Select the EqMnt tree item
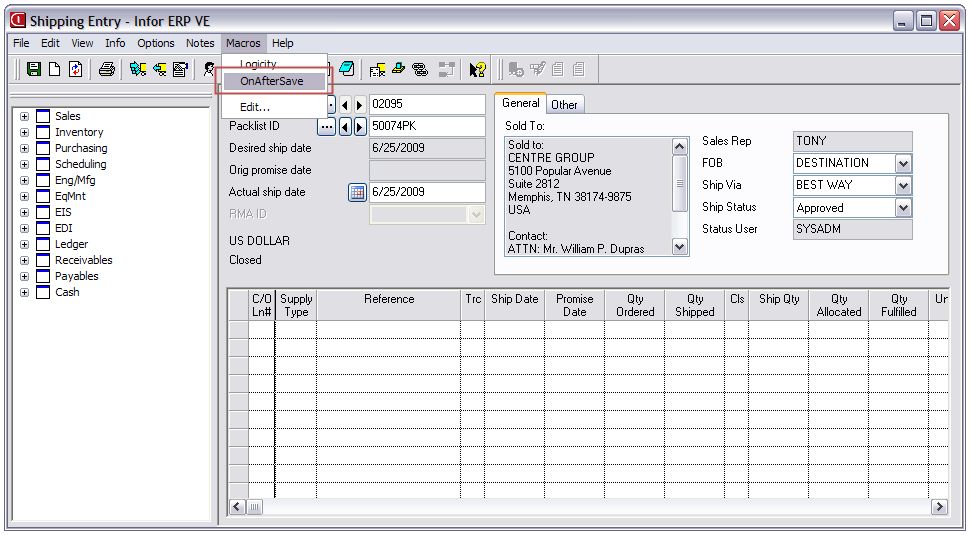Screen dimensions: 972x535 coord(70,196)
